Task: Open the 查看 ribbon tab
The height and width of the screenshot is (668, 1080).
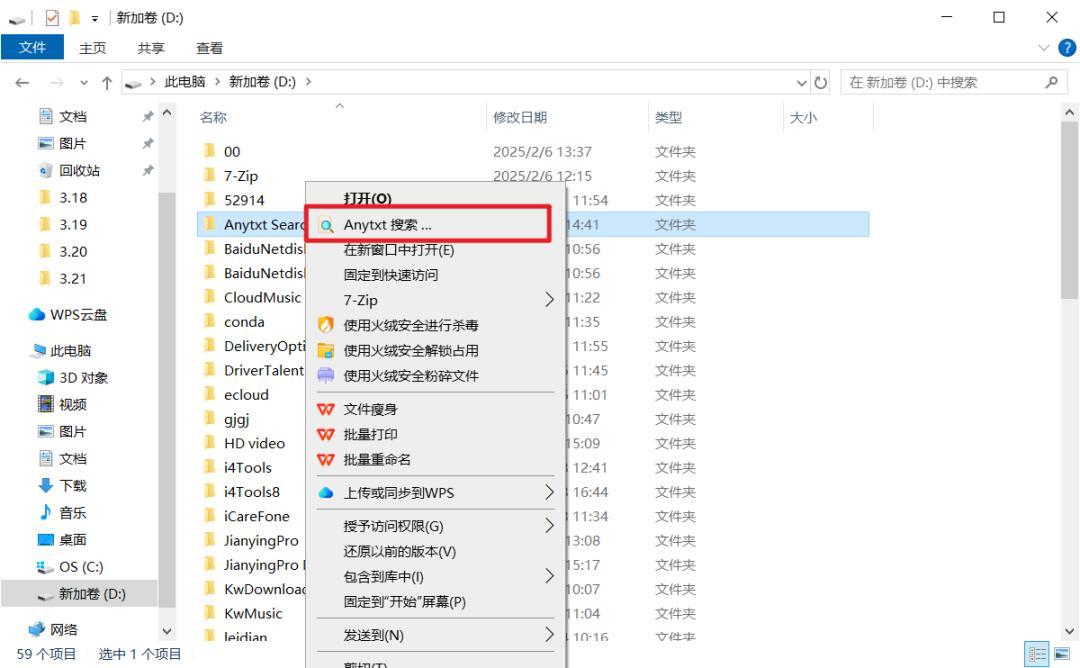Action: tap(209, 48)
